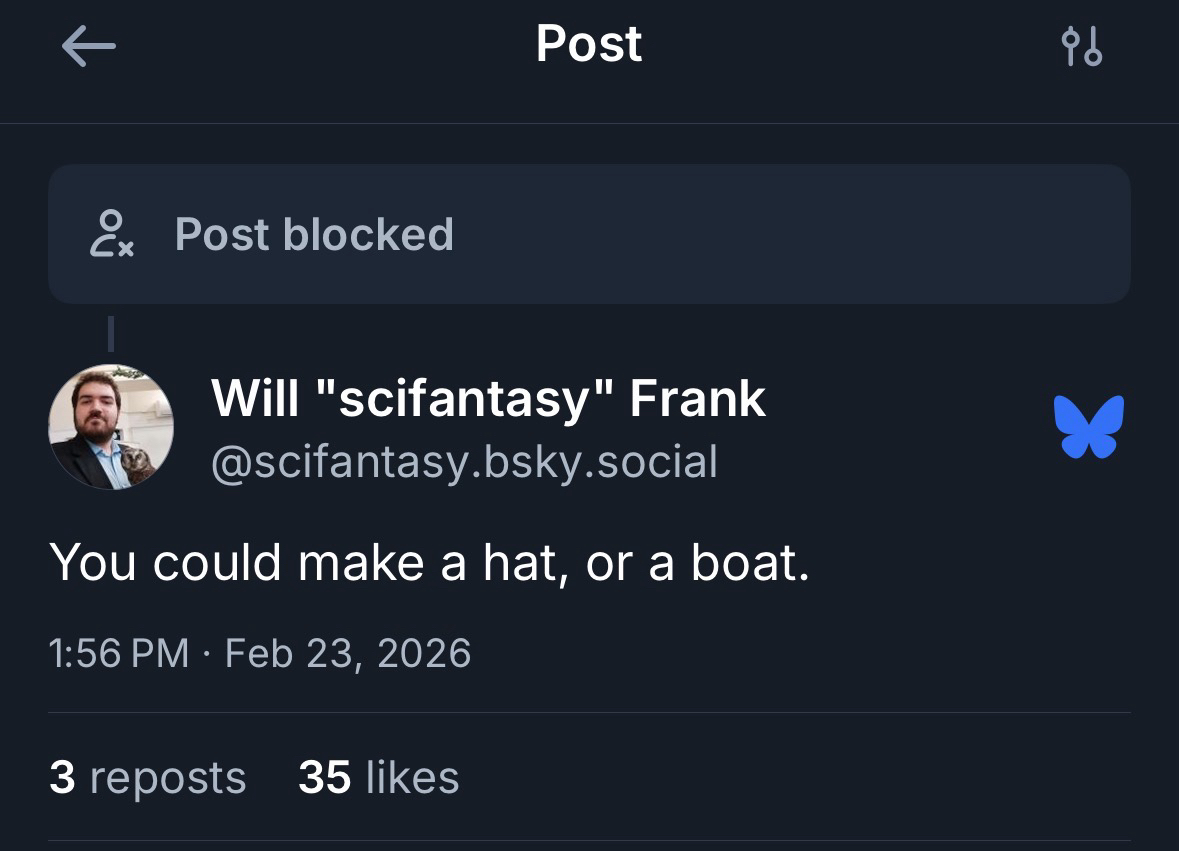Click the "Post blocked" label text
This screenshot has height=851, width=1179.
pyautogui.click(x=314, y=234)
